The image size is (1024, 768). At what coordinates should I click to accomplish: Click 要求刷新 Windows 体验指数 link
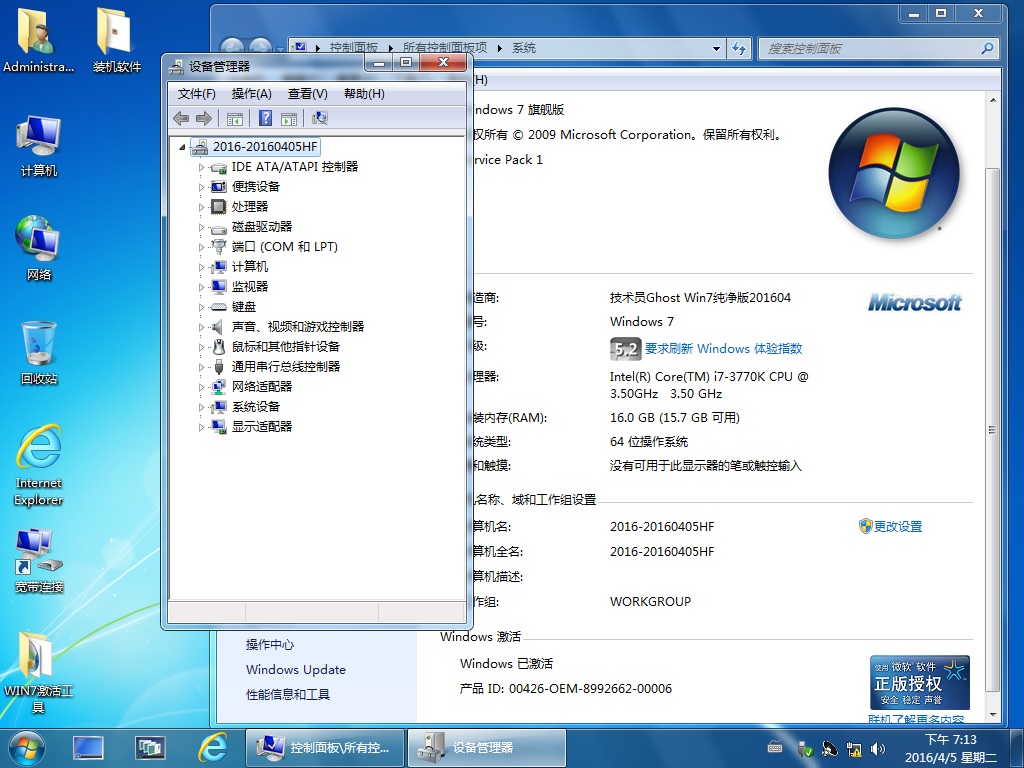pos(723,349)
